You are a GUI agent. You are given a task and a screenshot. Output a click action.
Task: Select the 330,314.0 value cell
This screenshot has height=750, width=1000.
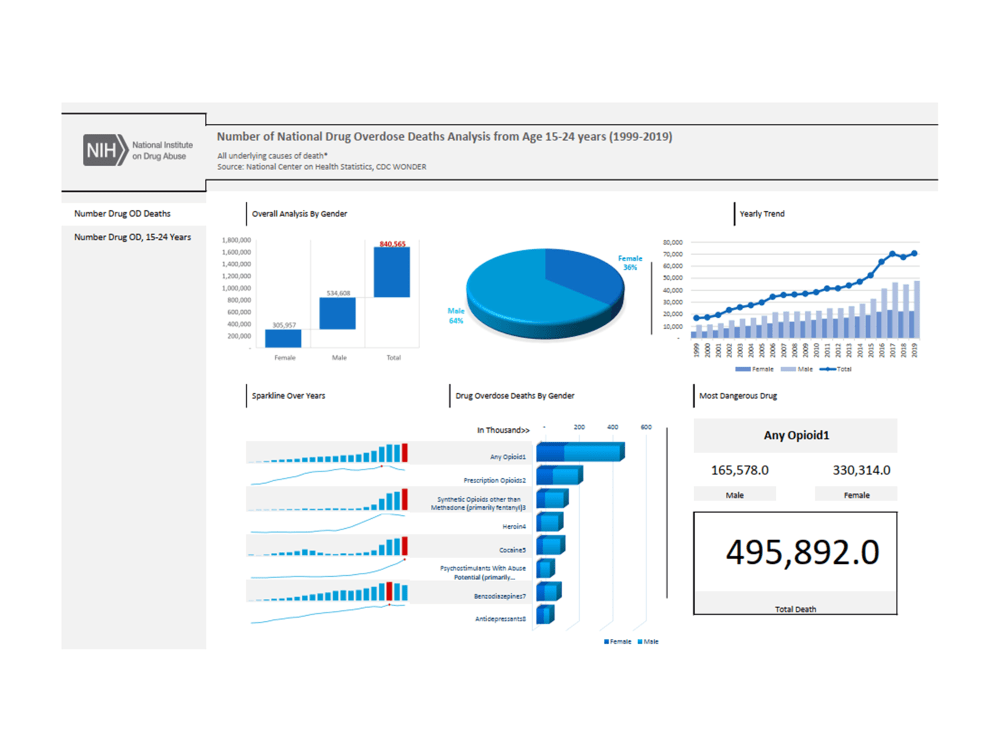click(861, 471)
